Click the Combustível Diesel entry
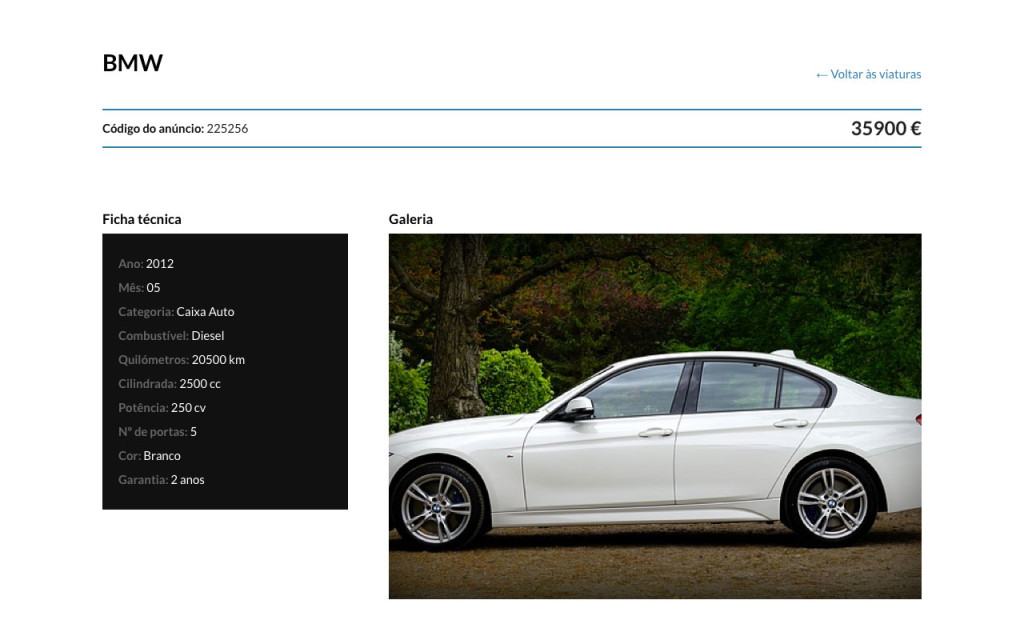1024x640 pixels. point(171,336)
